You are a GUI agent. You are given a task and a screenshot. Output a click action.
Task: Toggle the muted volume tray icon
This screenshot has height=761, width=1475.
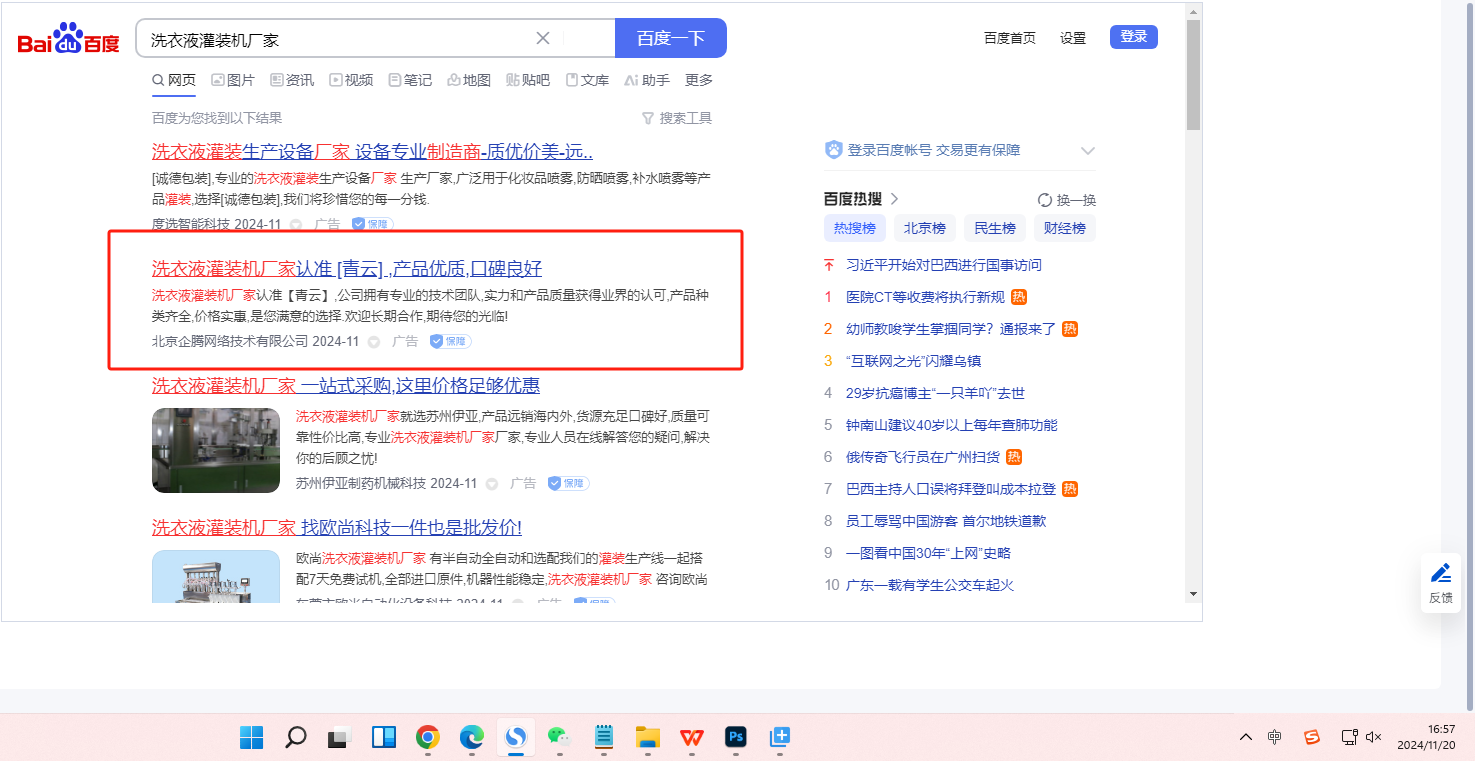point(1373,737)
